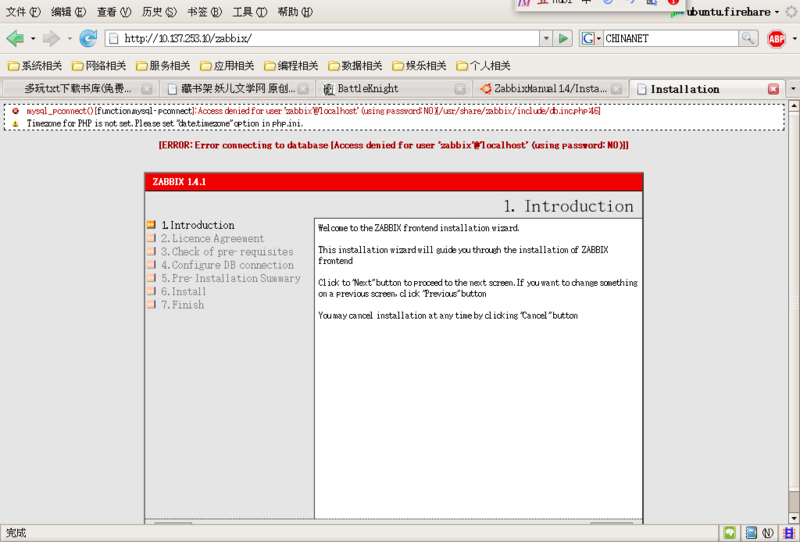The image size is (800, 542).
Task: Switch to the ZabbixManual1.4/Insta... tab
Action: coord(551,89)
